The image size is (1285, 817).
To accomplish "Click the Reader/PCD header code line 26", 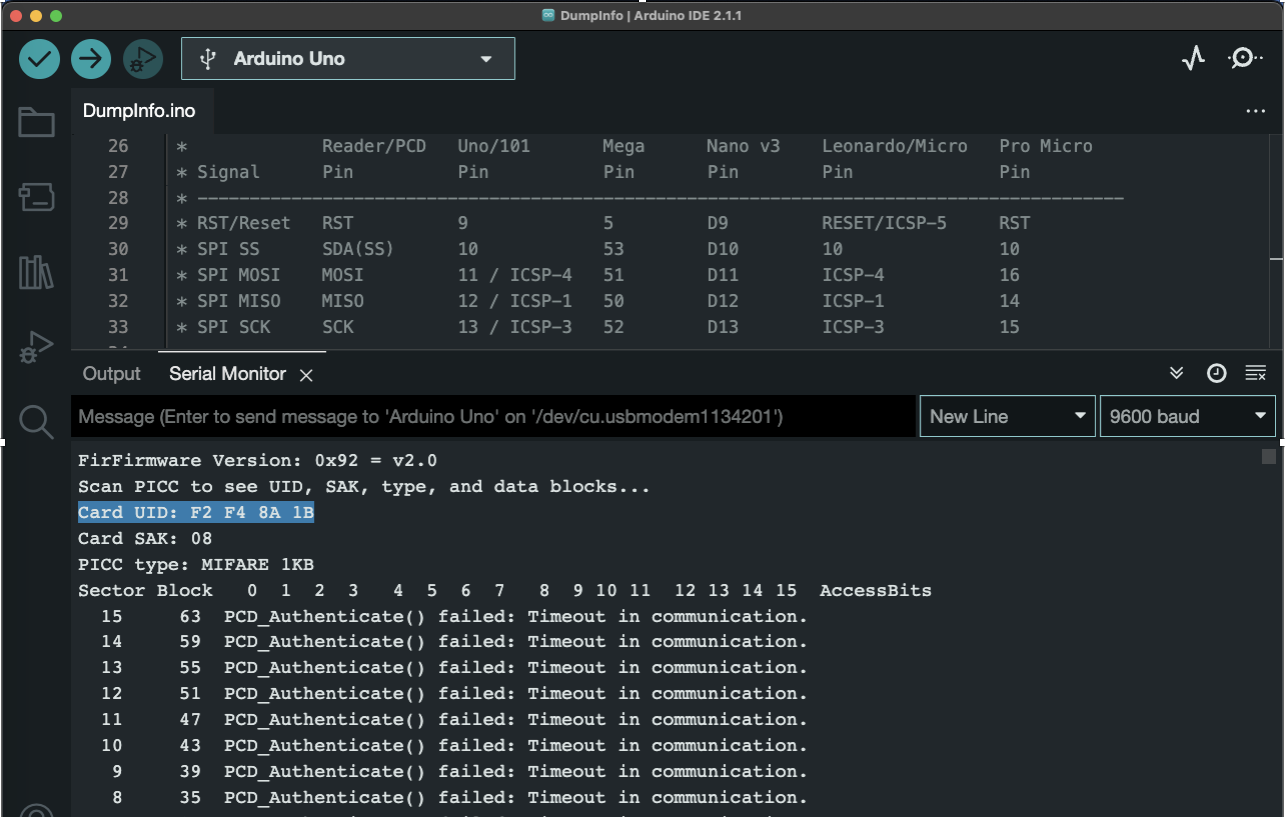I will (x=634, y=146).
